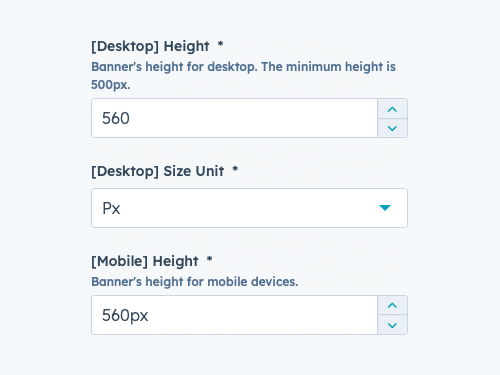The image size is (500, 375).
Task: Decrease Mobile Height using the down chevron
Action: (392, 325)
